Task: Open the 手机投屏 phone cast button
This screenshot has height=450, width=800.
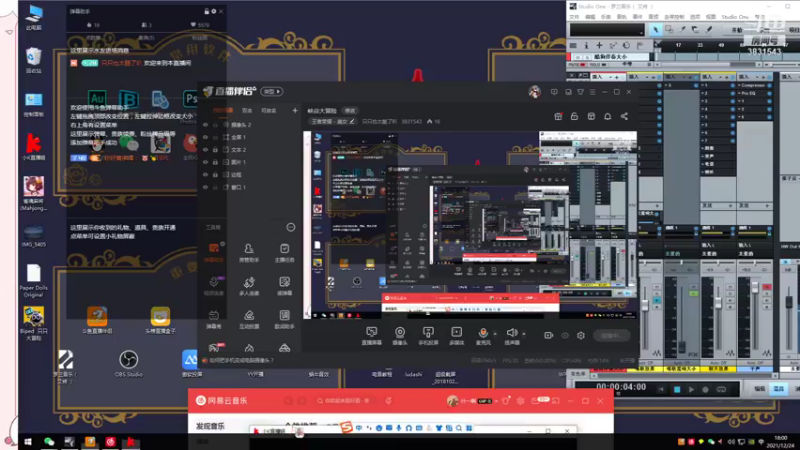Action: (428, 336)
